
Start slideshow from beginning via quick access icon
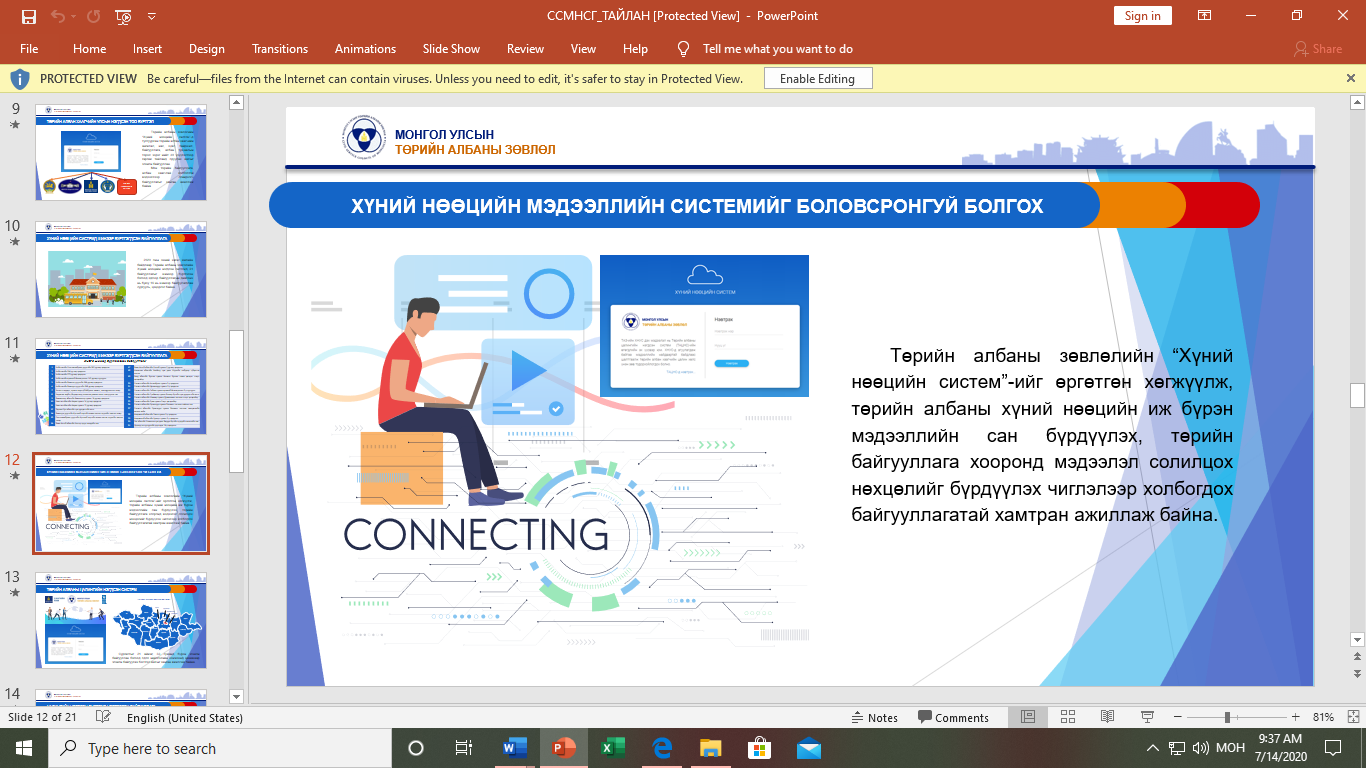click(x=123, y=16)
